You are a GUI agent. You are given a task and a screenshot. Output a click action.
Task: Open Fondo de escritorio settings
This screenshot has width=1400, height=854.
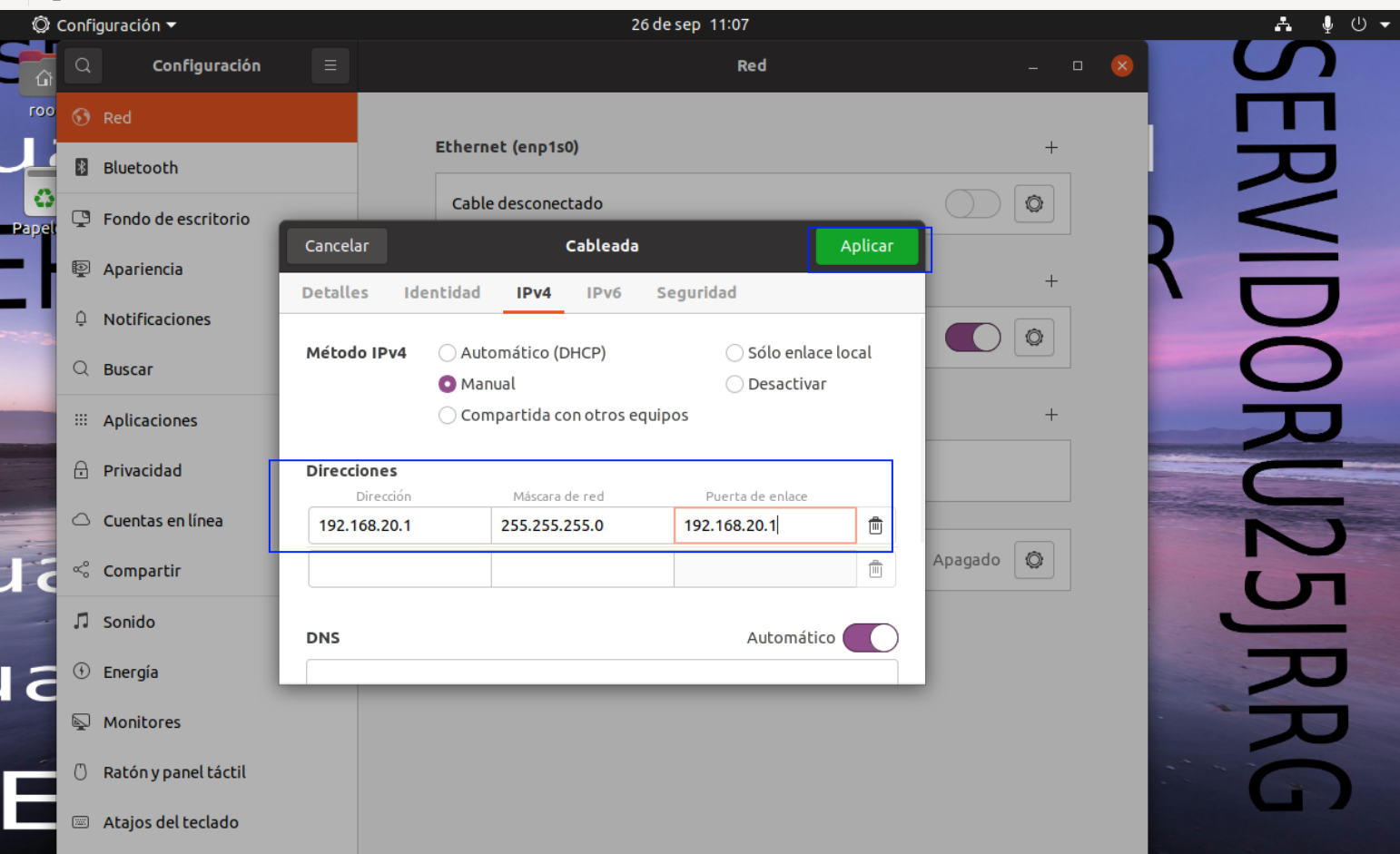coord(207,219)
